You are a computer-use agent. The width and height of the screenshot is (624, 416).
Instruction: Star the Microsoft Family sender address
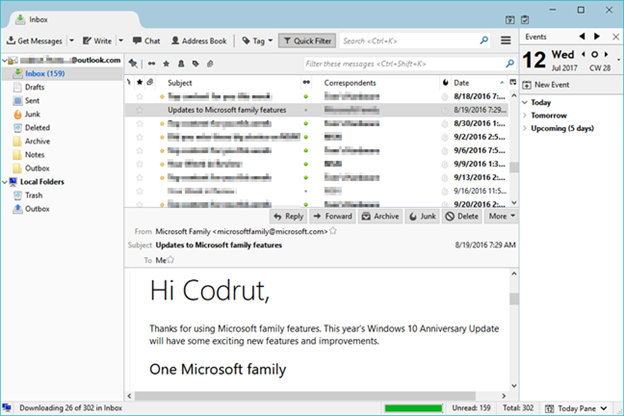point(333,231)
